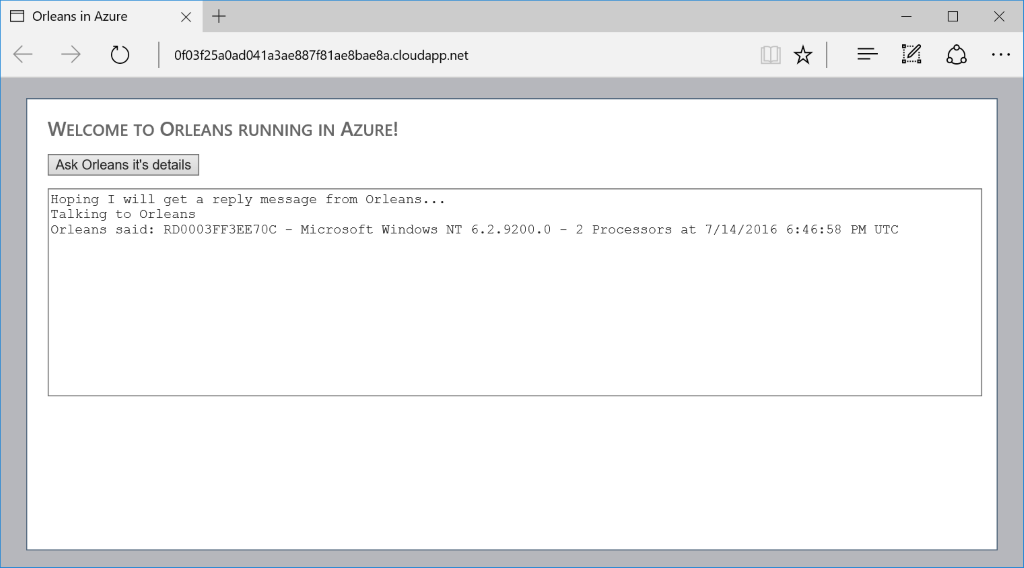Close the Edge browser window
This screenshot has width=1024, height=568.
click(999, 16)
